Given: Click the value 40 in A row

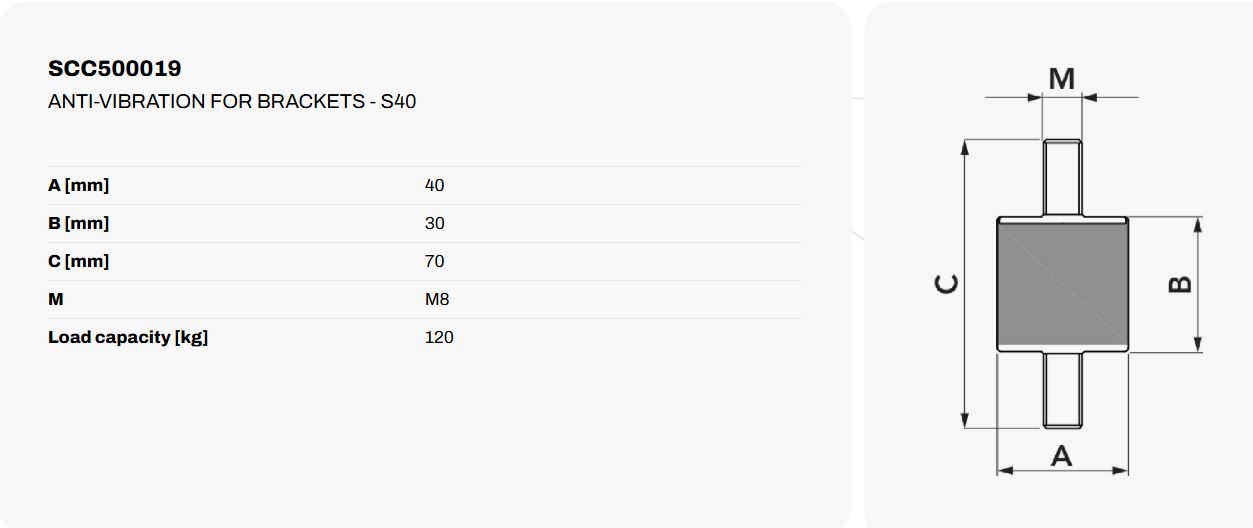Looking at the screenshot, I should [x=434, y=185].
